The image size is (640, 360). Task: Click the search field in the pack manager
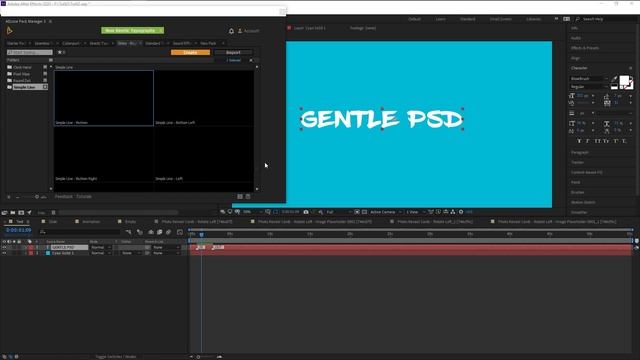pyautogui.click(x=30, y=52)
